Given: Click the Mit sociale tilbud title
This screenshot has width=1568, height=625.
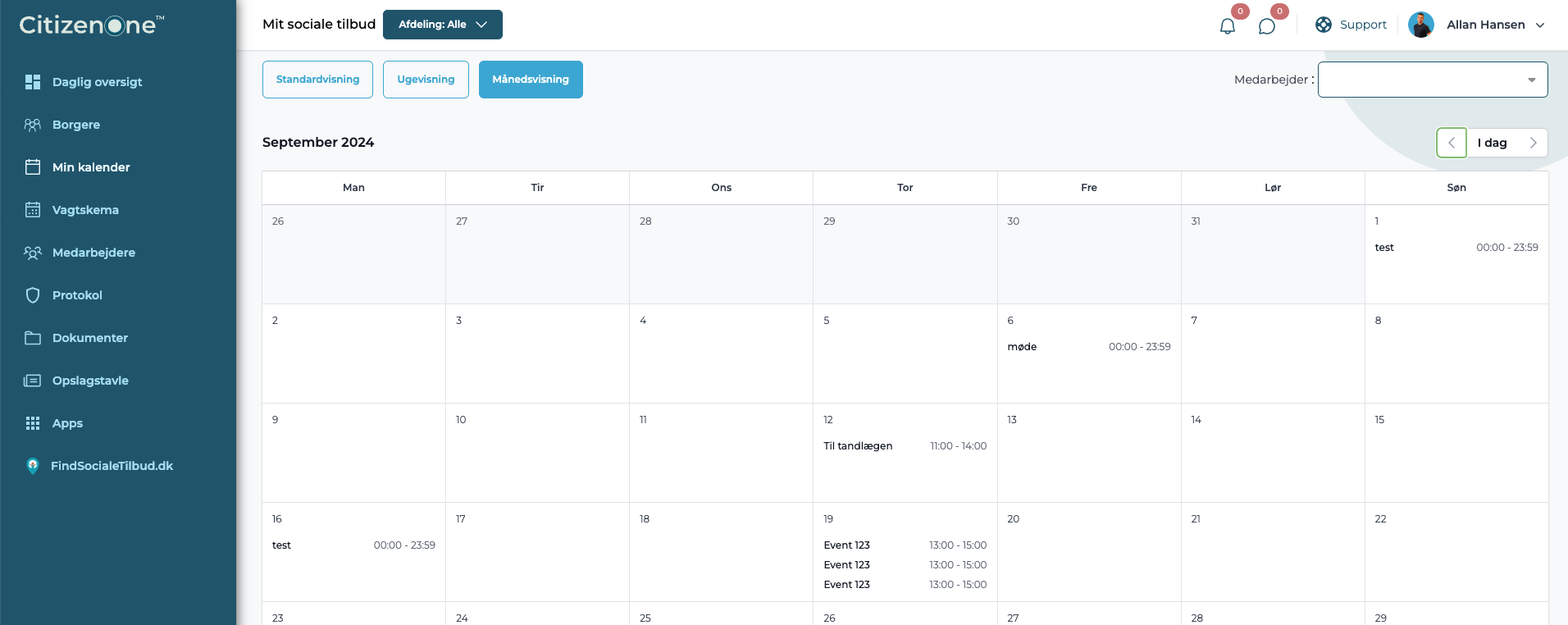Looking at the screenshot, I should click(x=319, y=25).
